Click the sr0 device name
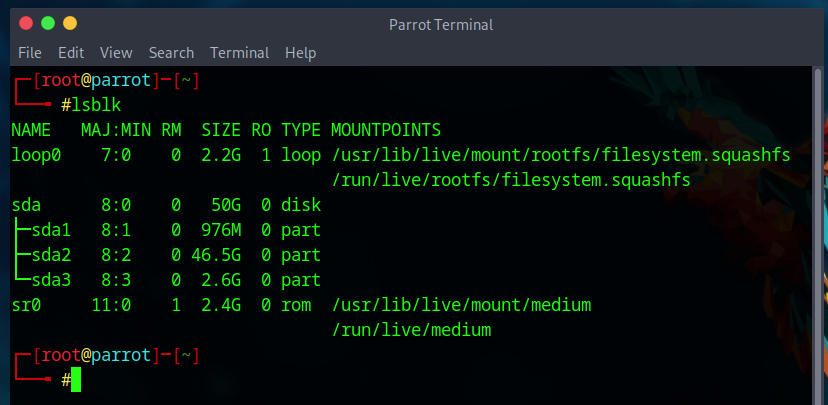This screenshot has width=828, height=405. click(x=26, y=305)
